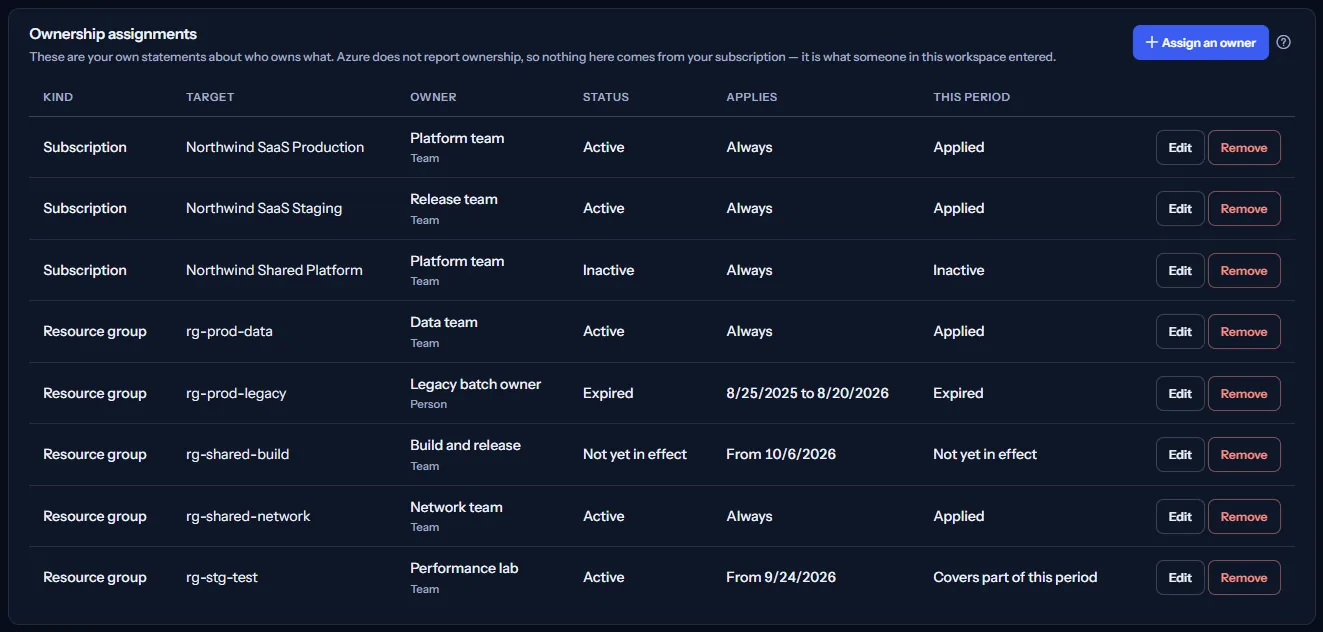Click the From 9/24/2026 applies value

click(781, 577)
